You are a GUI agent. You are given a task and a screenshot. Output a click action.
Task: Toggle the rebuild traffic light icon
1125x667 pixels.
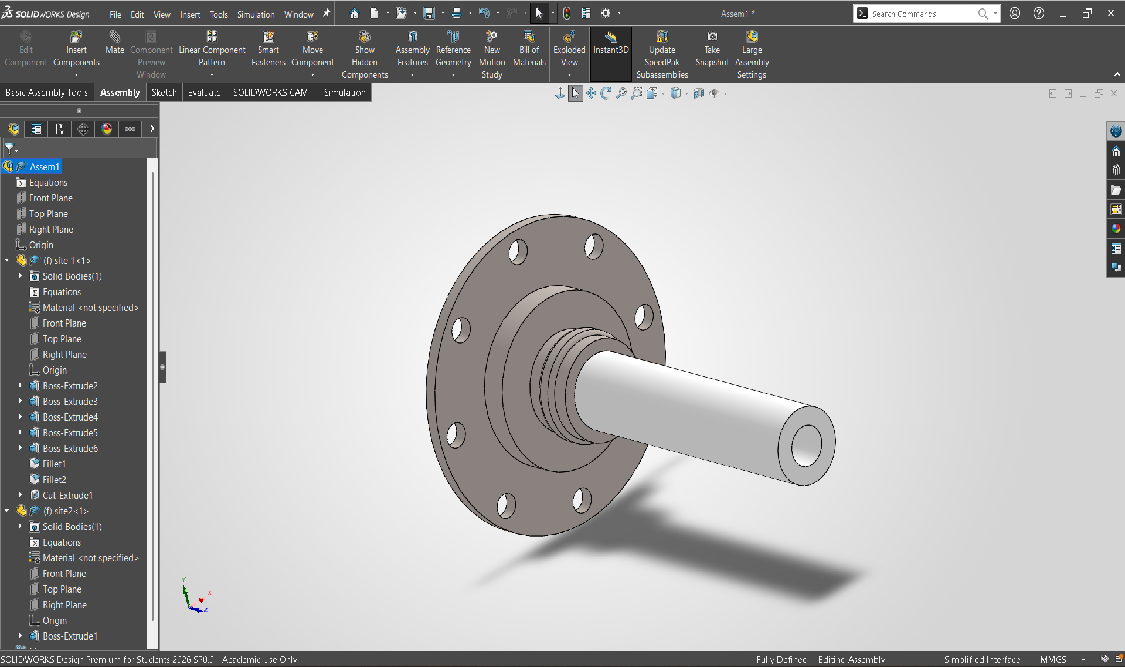pyautogui.click(x=567, y=14)
